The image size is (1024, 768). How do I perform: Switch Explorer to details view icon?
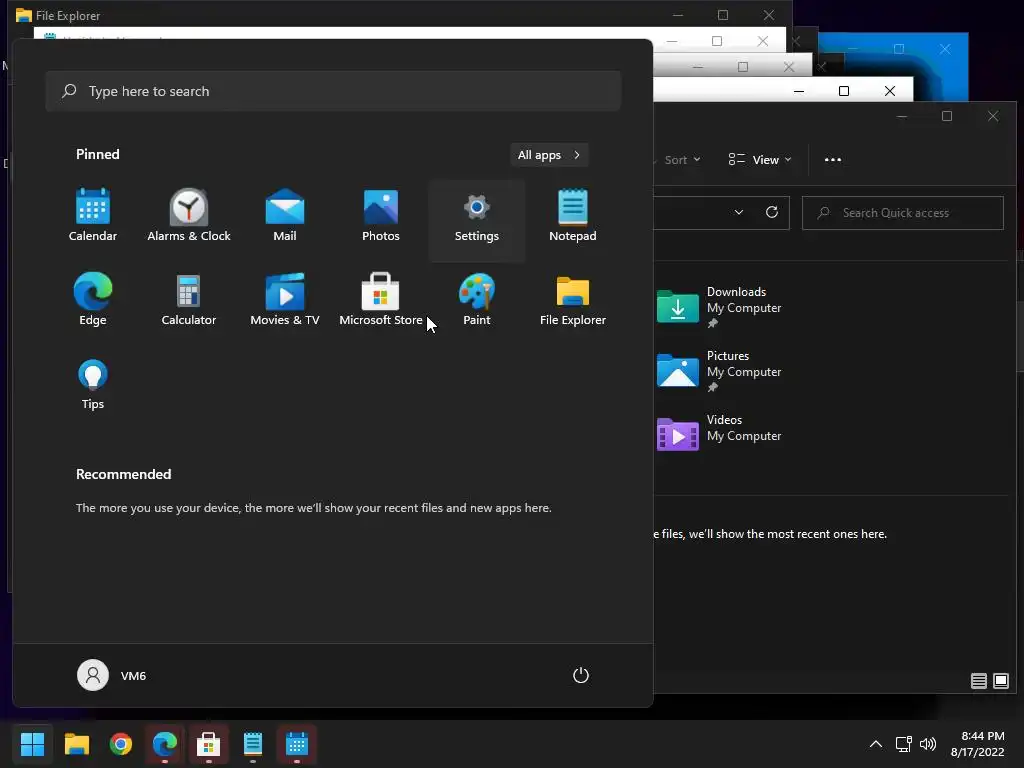[x=978, y=681]
